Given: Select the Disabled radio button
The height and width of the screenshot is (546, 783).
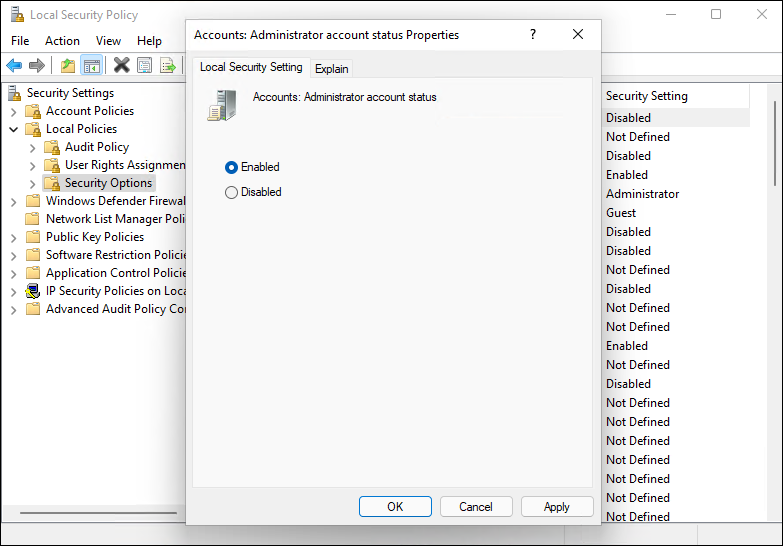Looking at the screenshot, I should coord(231,192).
